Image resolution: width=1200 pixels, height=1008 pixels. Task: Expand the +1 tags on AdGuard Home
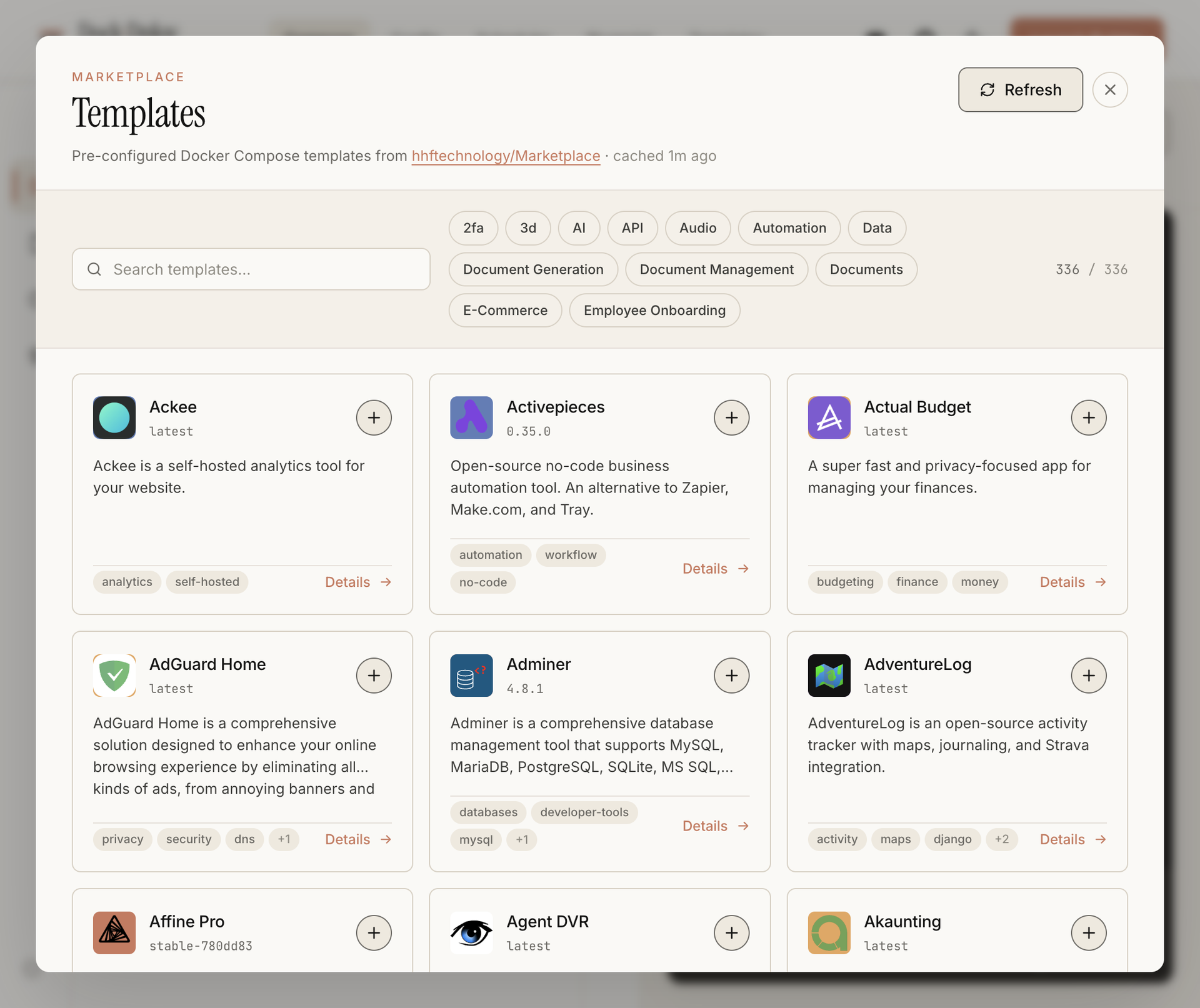coord(284,839)
